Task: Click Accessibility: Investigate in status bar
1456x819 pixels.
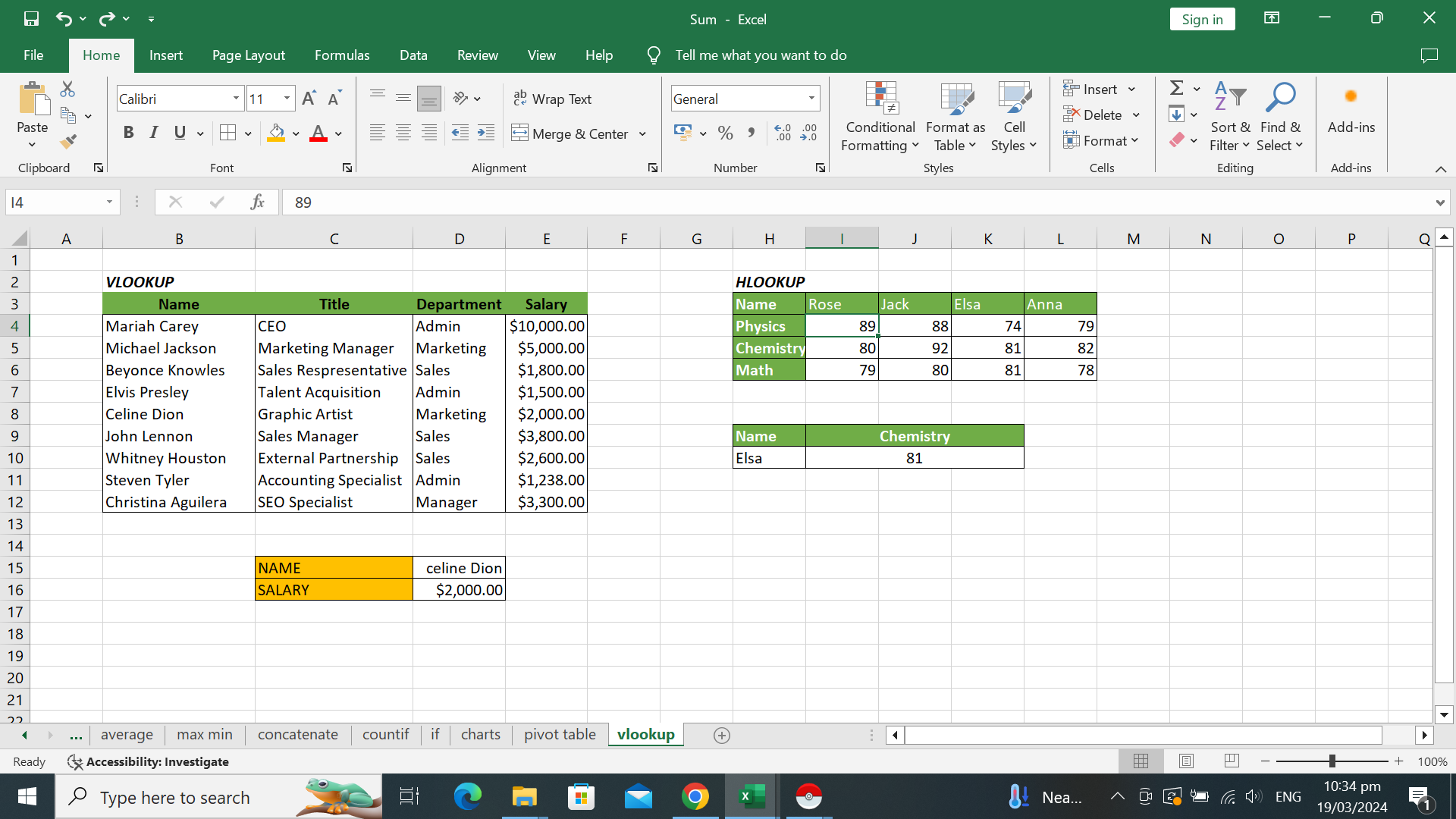Action: [x=148, y=761]
